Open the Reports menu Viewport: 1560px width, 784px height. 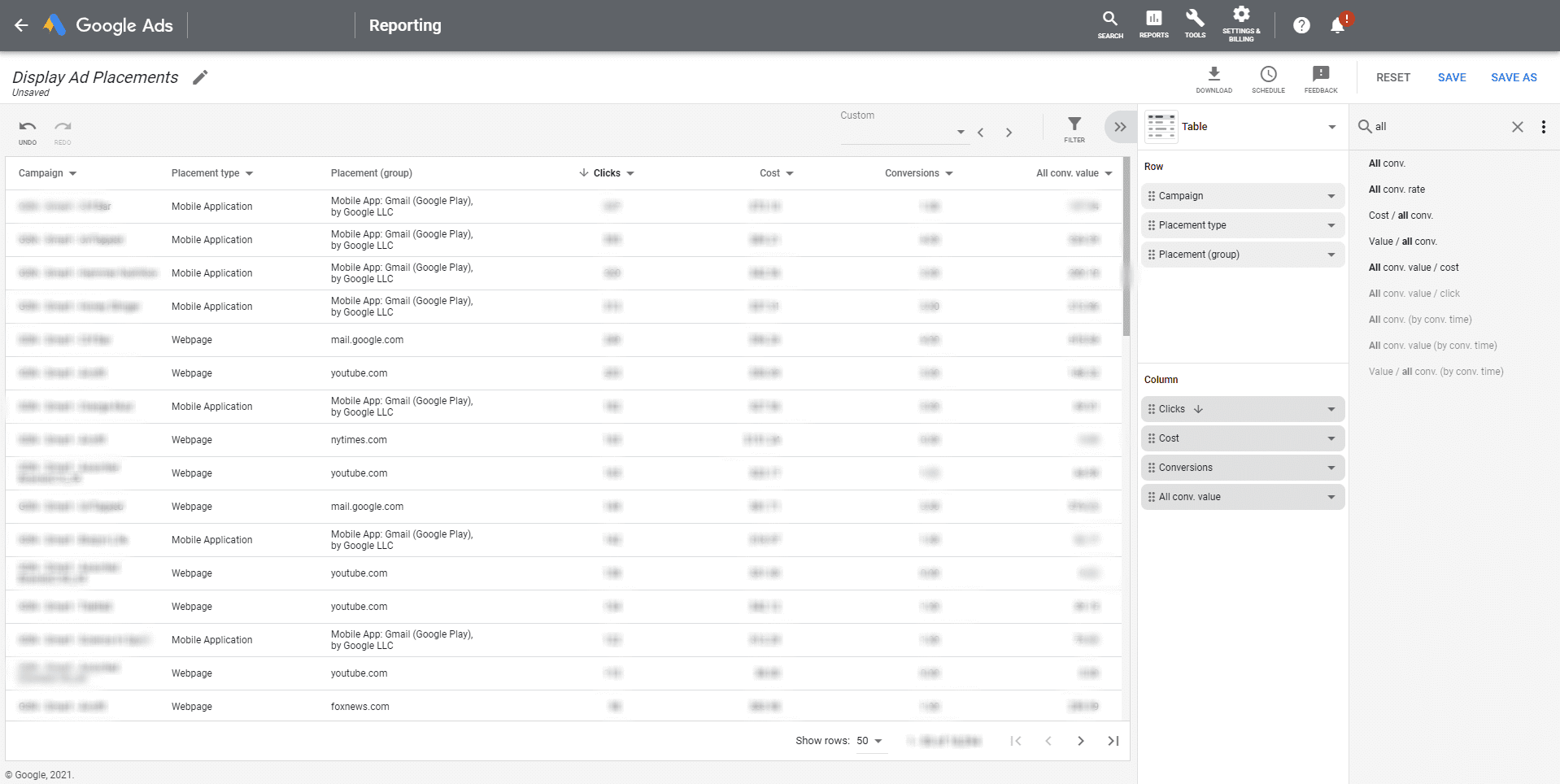coord(1153,23)
